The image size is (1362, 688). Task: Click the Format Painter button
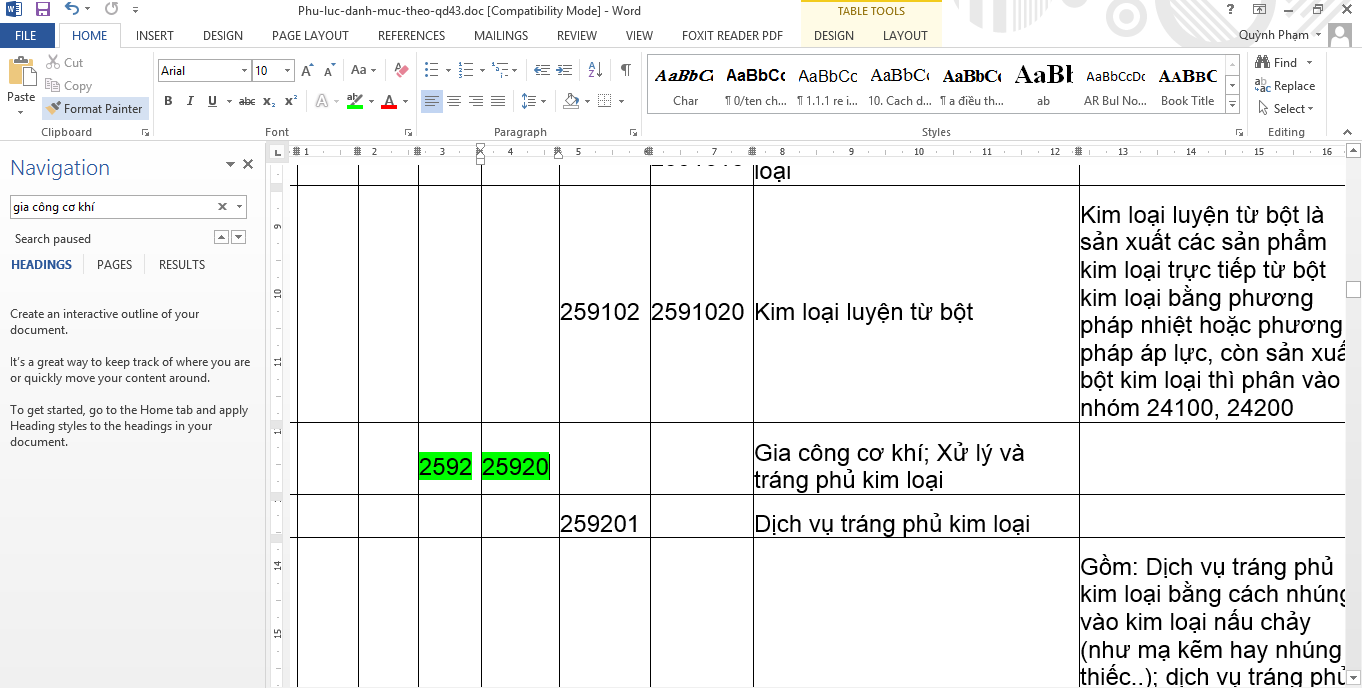pyautogui.click(x=95, y=108)
